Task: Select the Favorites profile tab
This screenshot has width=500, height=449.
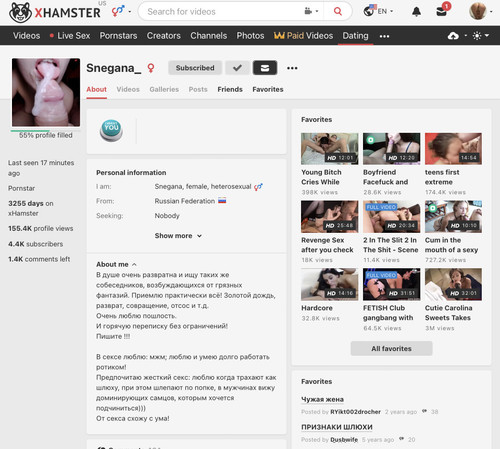Action: click(x=268, y=89)
